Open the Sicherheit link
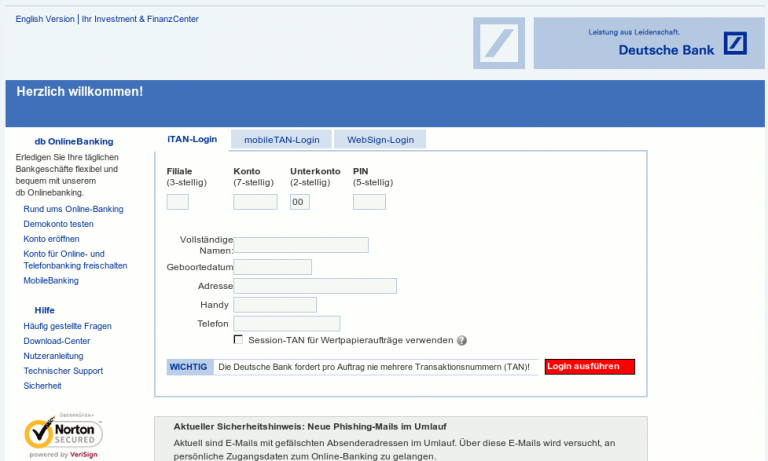 [43, 386]
